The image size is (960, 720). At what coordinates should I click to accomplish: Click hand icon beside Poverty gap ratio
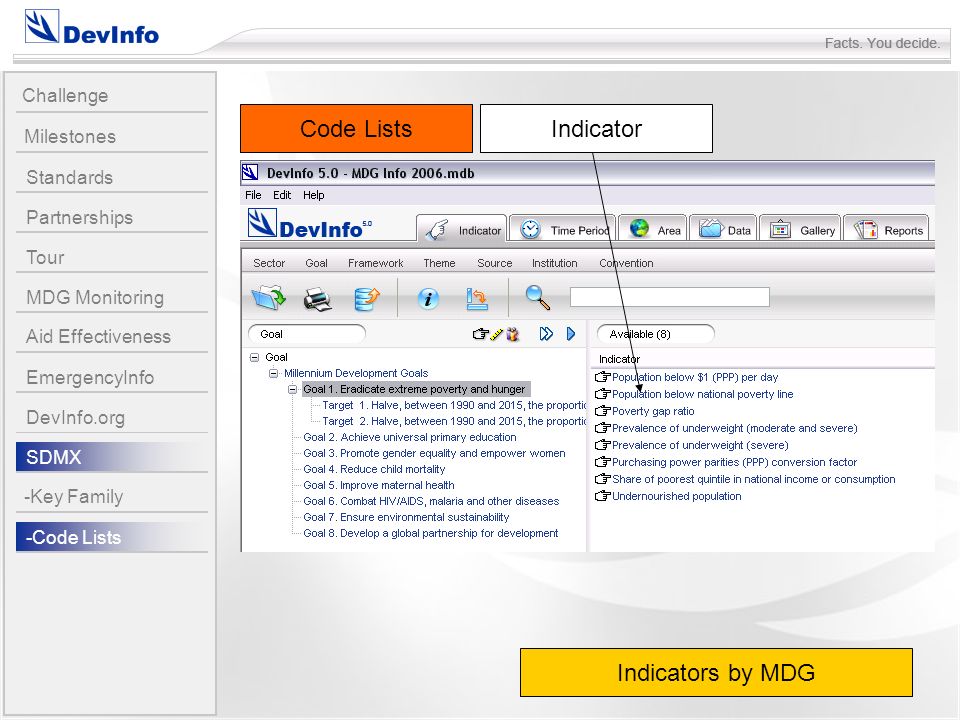click(x=602, y=411)
